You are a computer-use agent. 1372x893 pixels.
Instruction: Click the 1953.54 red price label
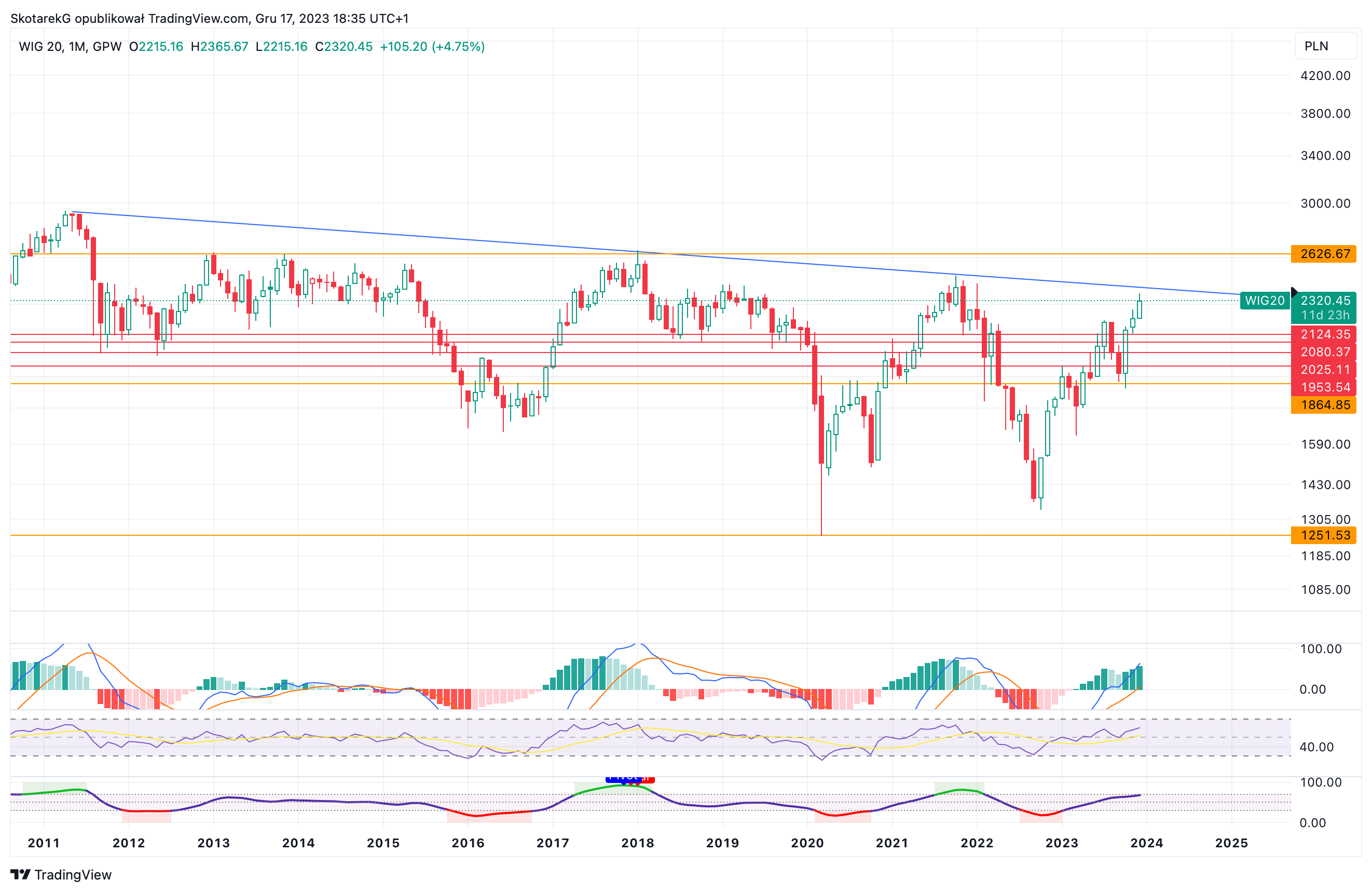(1324, 387)
